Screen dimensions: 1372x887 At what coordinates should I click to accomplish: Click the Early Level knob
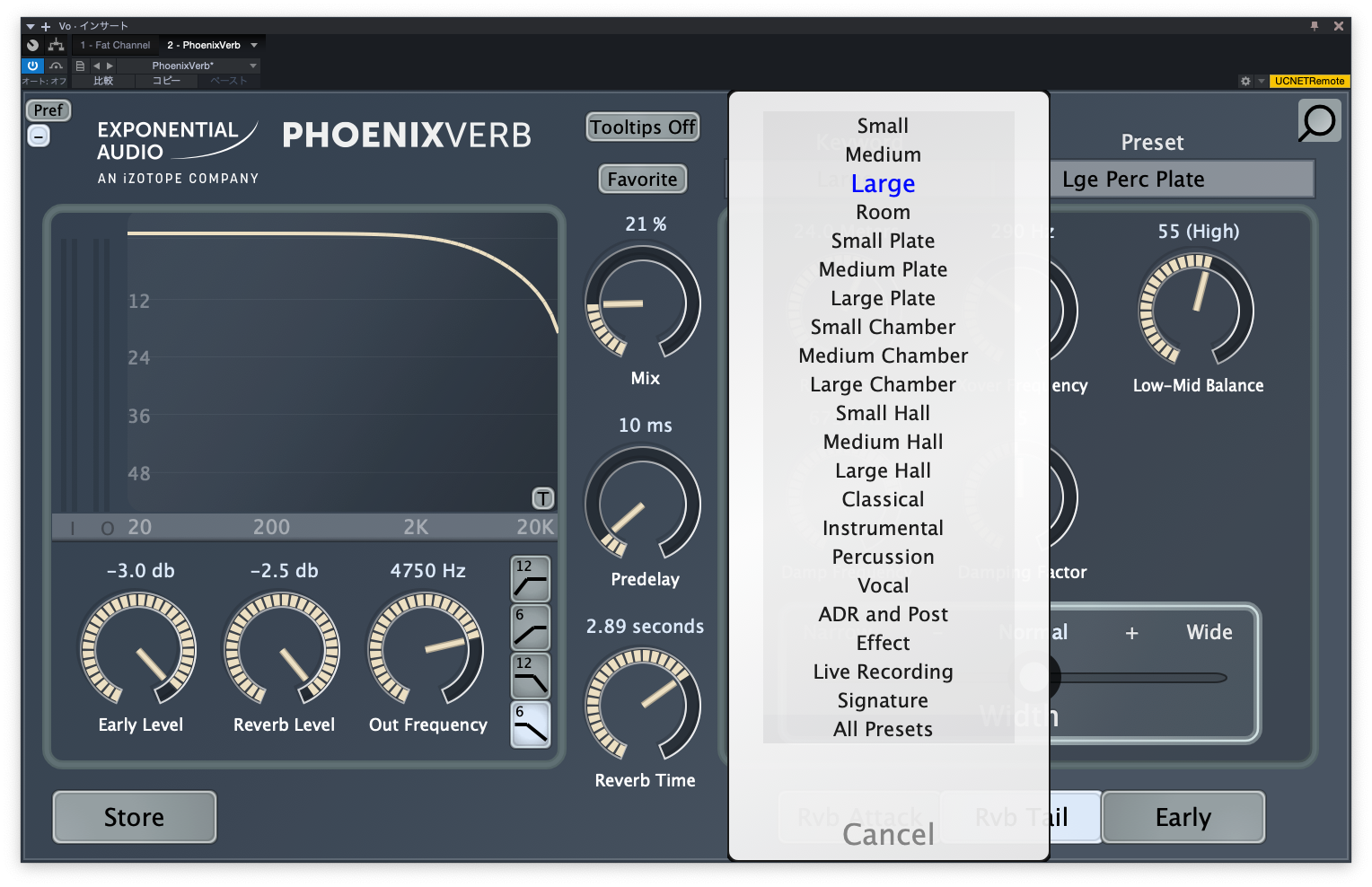point(139,649)
